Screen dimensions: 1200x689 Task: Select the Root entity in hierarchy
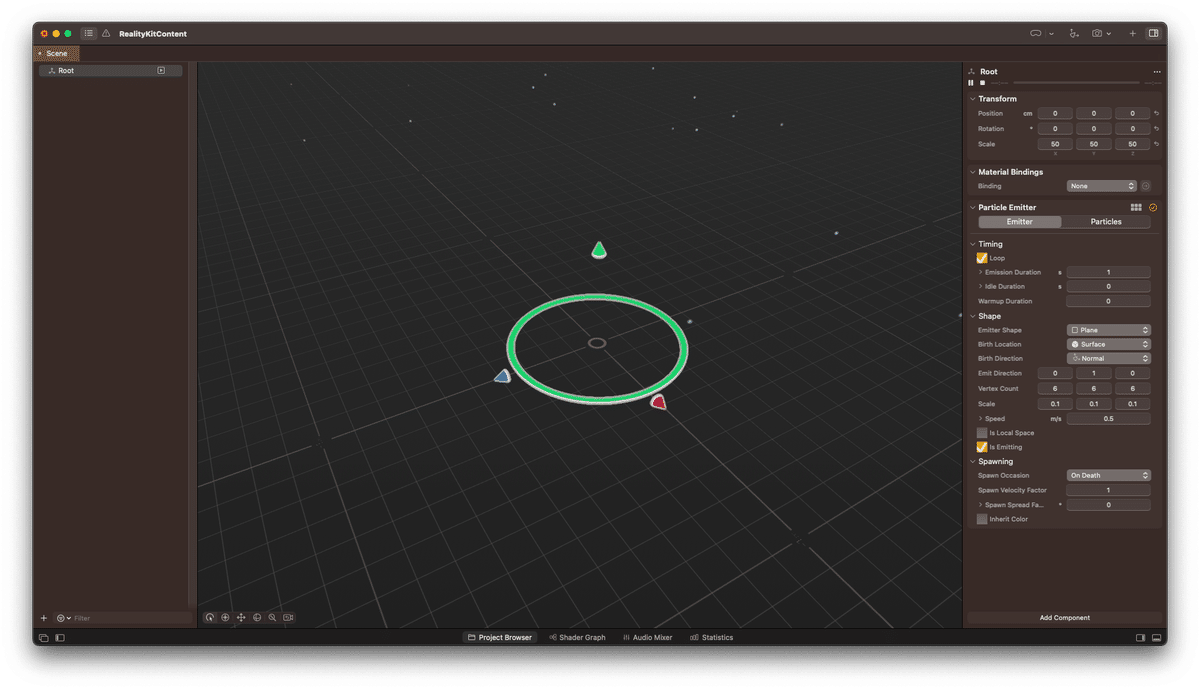click(110, 71)
